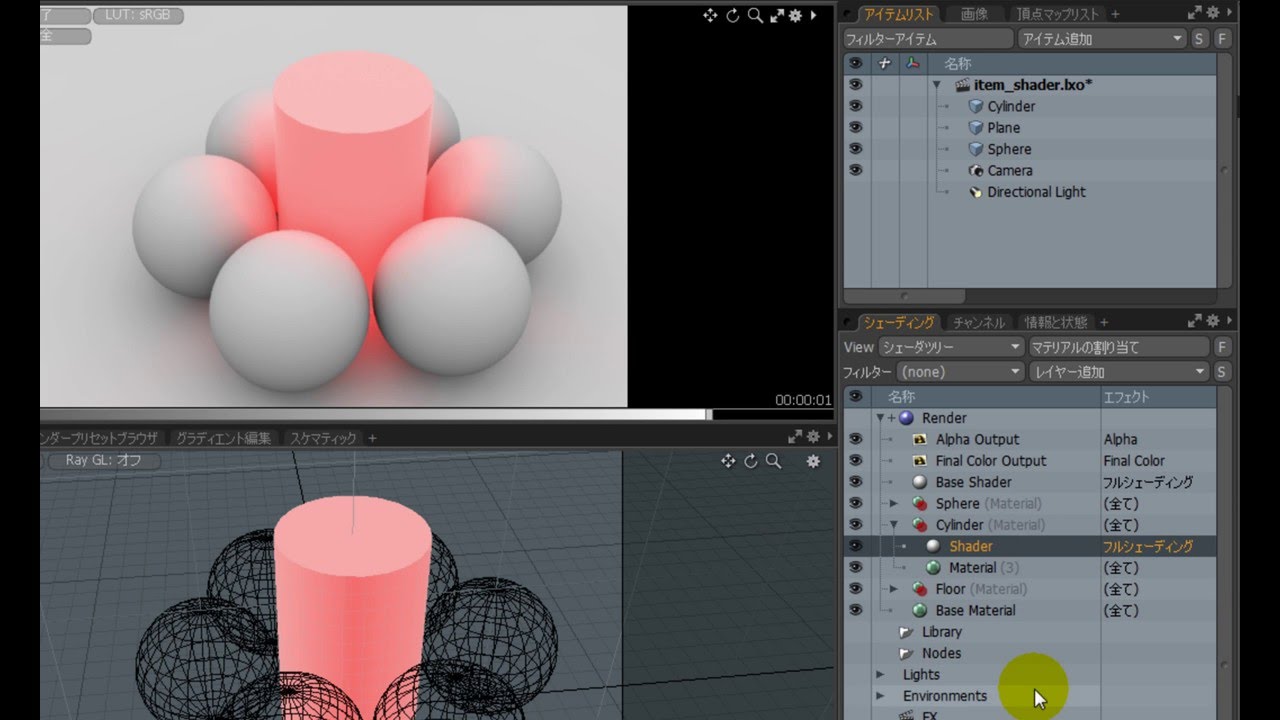Click the Nodes folder icon
Image resolution: width=1280 pixels, height=720 pixels.
tap(906, 653)
